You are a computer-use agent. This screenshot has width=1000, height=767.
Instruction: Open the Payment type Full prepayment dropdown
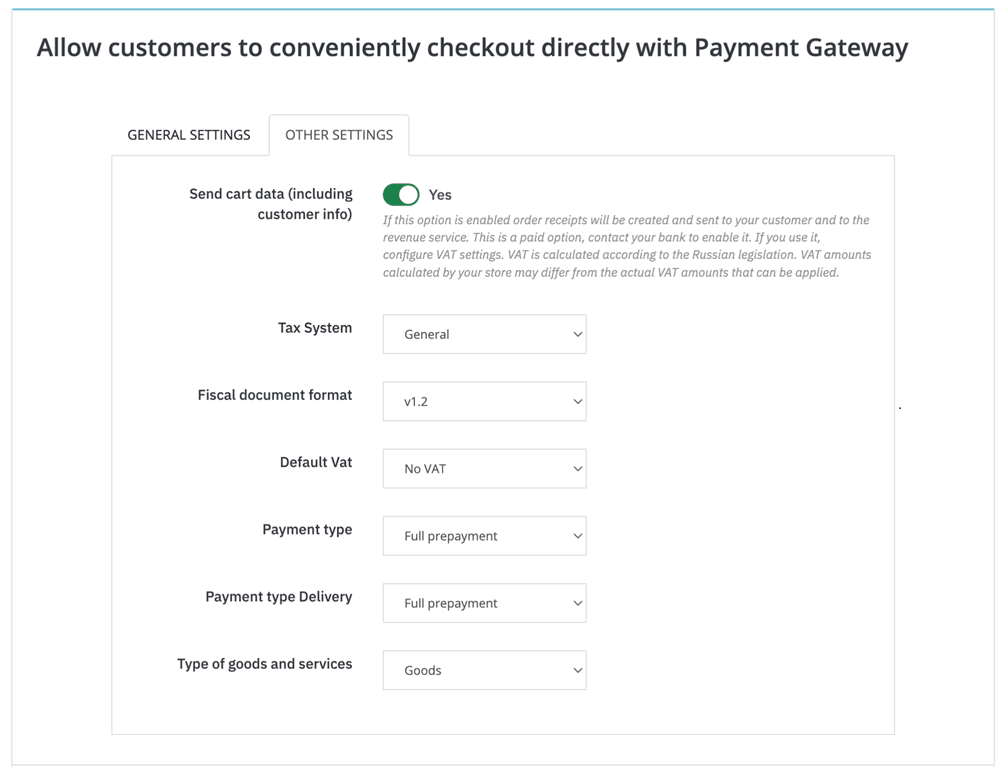[x=484, y=536]
